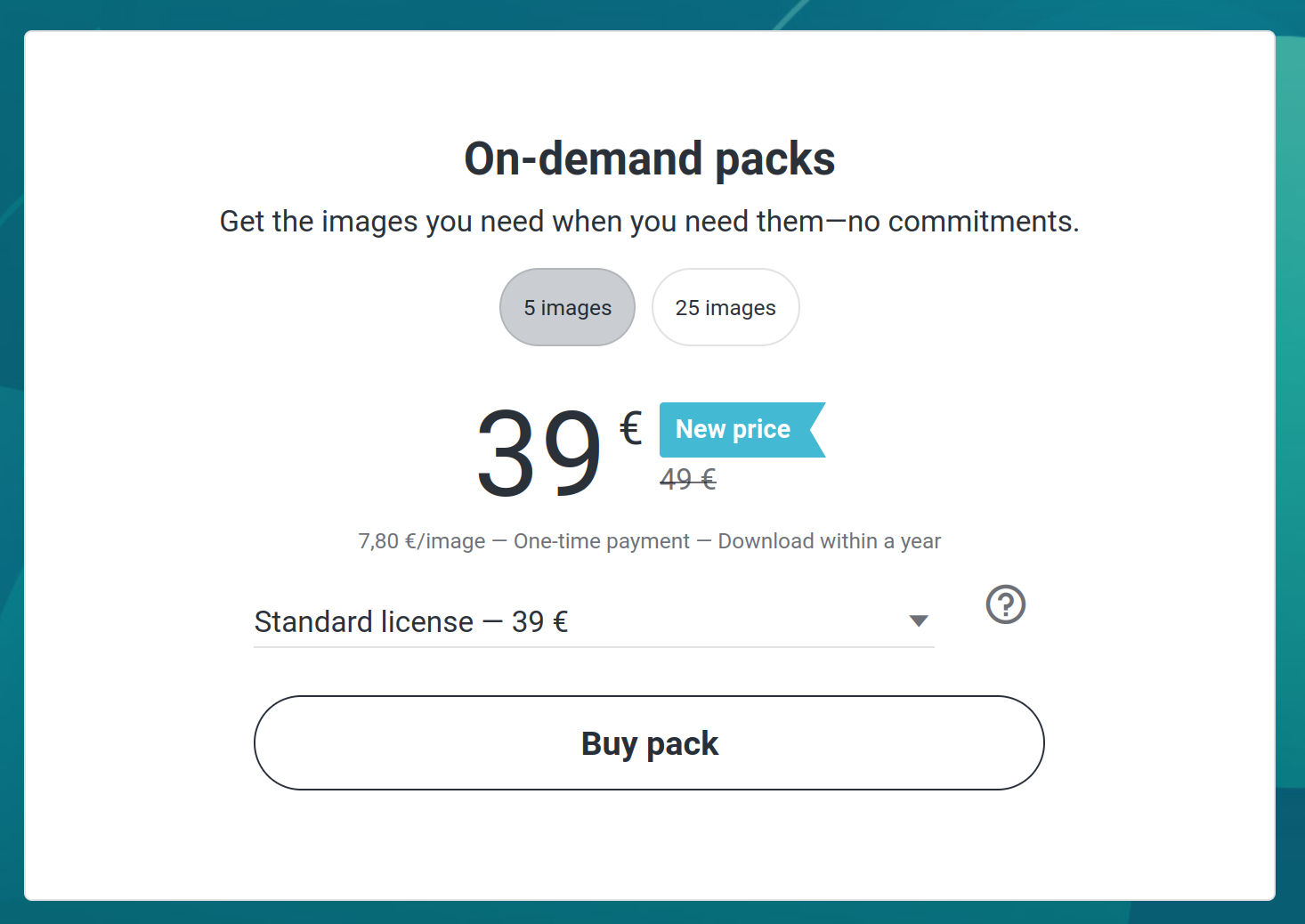This screenshot has width=1305, height=924.
Task: Purchase the pack via Buy pack
Action: tap(649, 742)
